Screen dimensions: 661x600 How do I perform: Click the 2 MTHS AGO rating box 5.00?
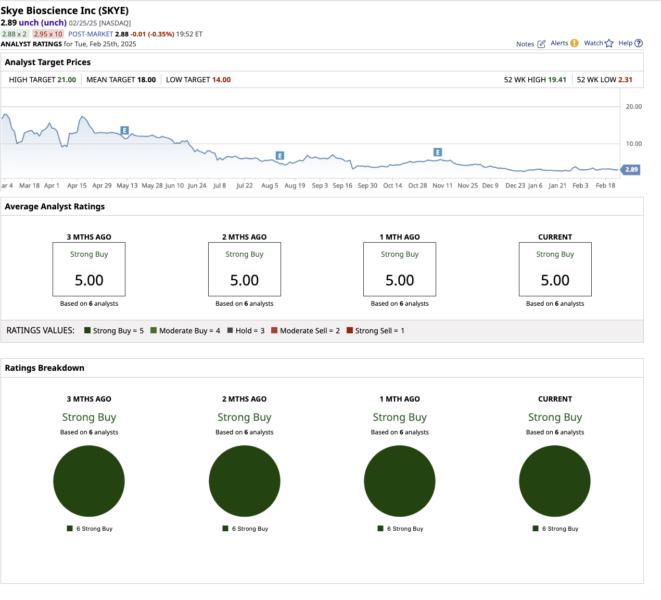tap(245, 269)
